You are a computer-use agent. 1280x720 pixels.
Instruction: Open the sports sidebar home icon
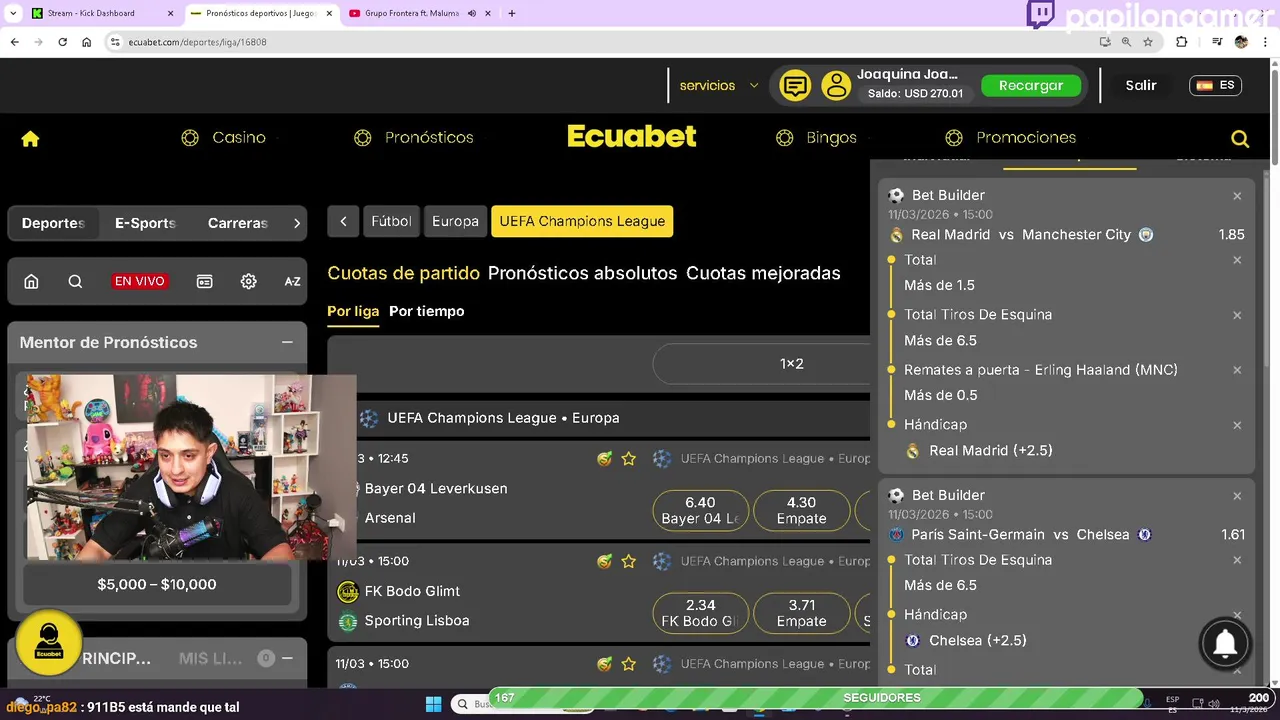[31, 282]
